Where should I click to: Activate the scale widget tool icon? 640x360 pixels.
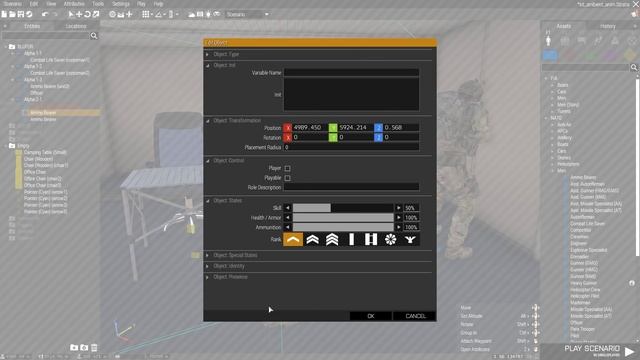pyautogui.click(x=96, y=14)
